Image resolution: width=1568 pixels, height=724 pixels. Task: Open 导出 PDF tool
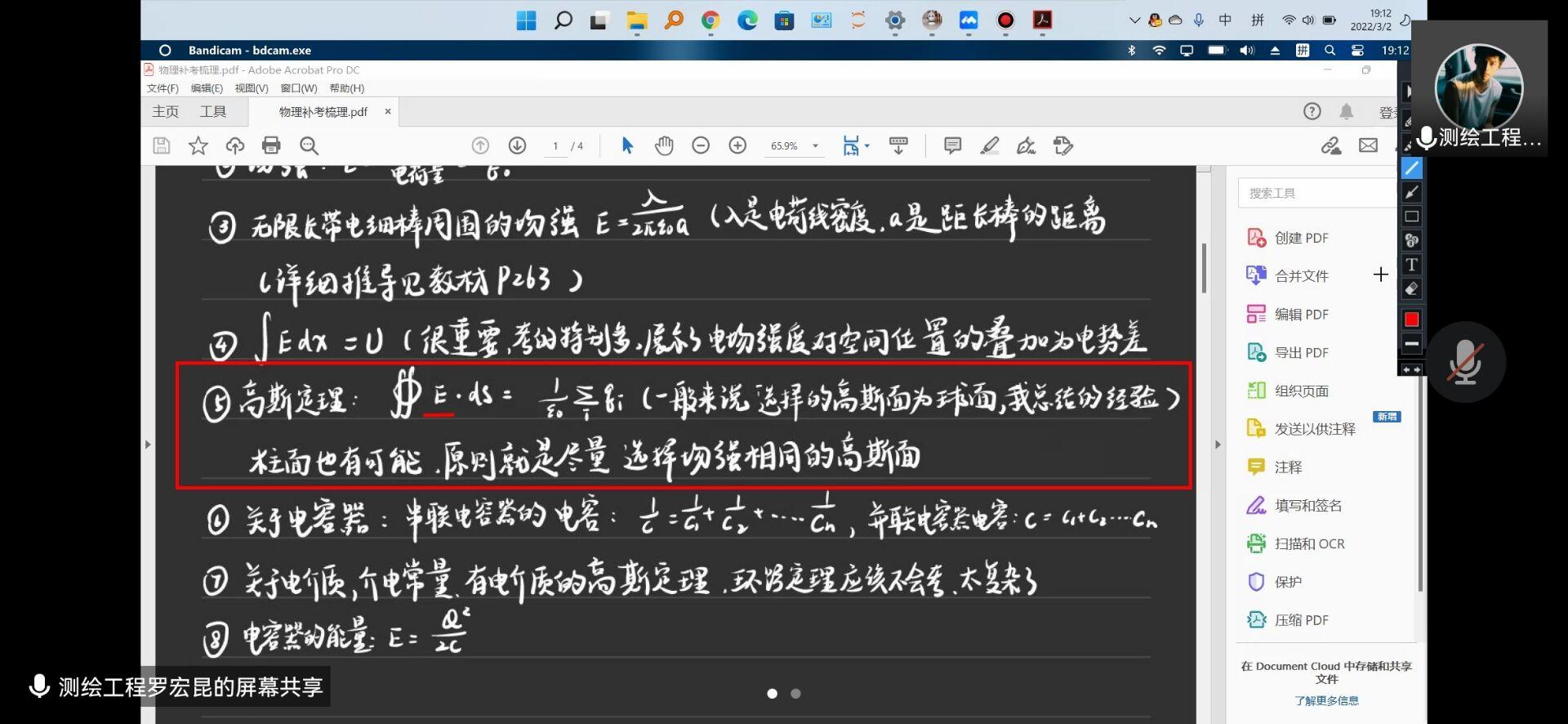(x=1301, y=353)
